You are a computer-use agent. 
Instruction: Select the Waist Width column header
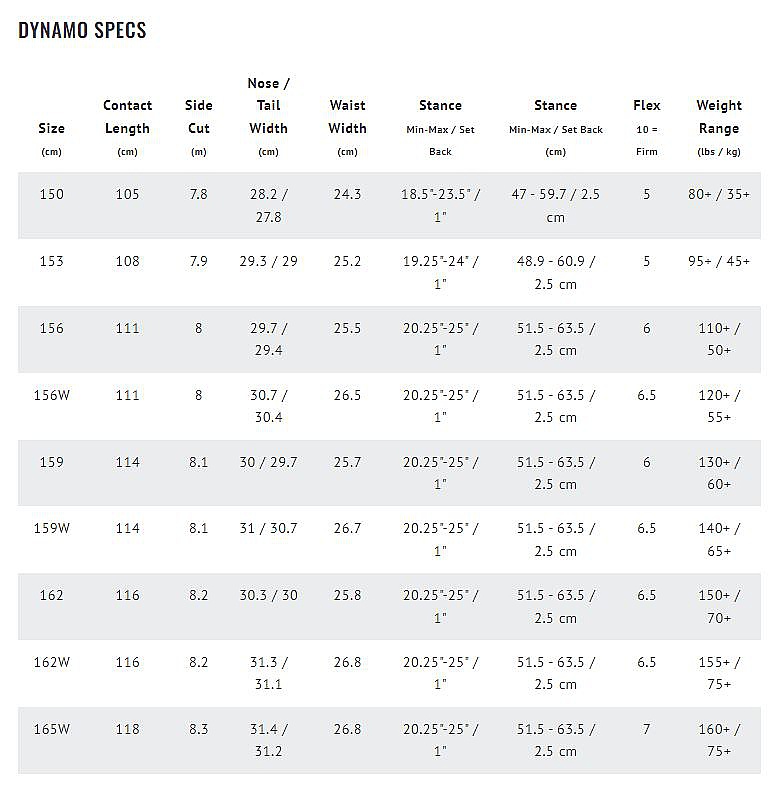tap(347, 128)
